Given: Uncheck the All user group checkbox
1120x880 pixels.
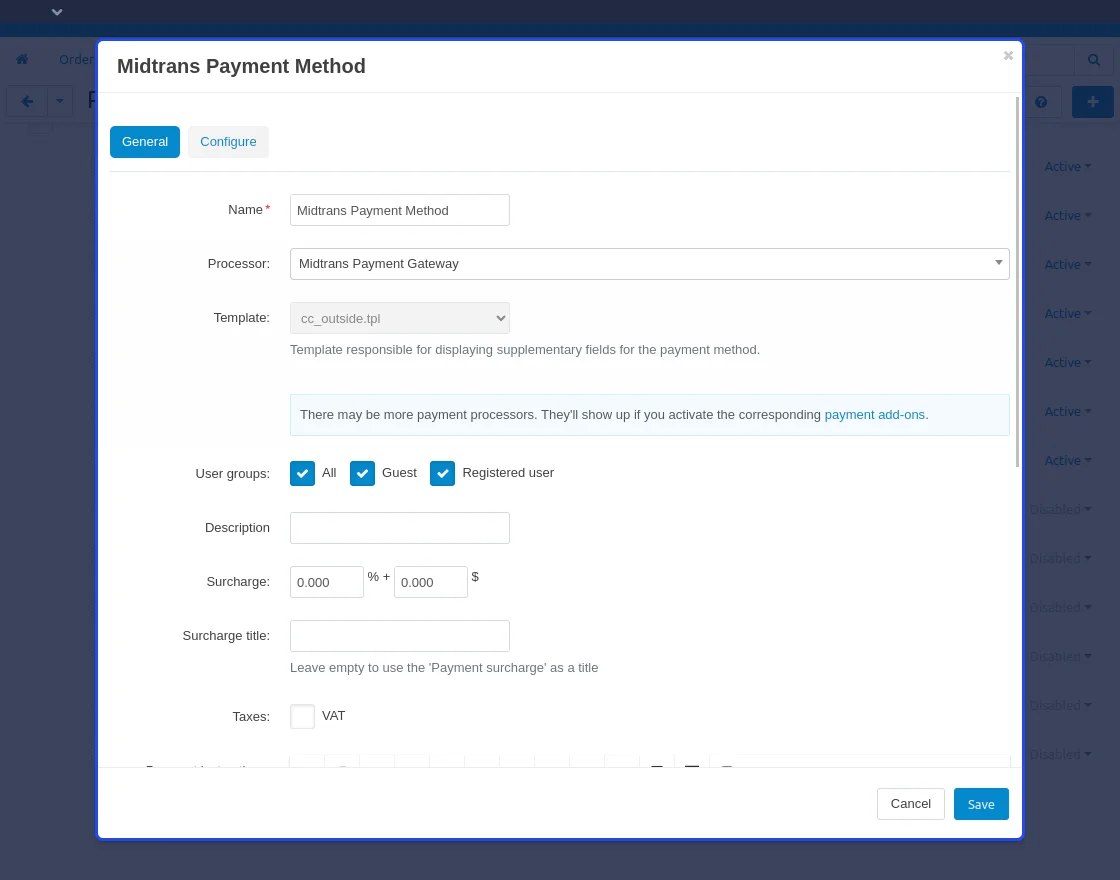Looking at the screenshot, I should pos(302,473).
